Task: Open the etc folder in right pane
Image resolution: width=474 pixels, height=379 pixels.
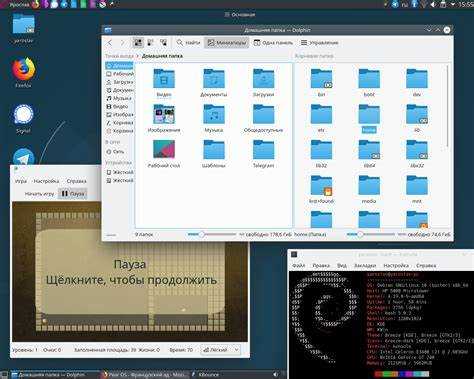Action: 321,118
